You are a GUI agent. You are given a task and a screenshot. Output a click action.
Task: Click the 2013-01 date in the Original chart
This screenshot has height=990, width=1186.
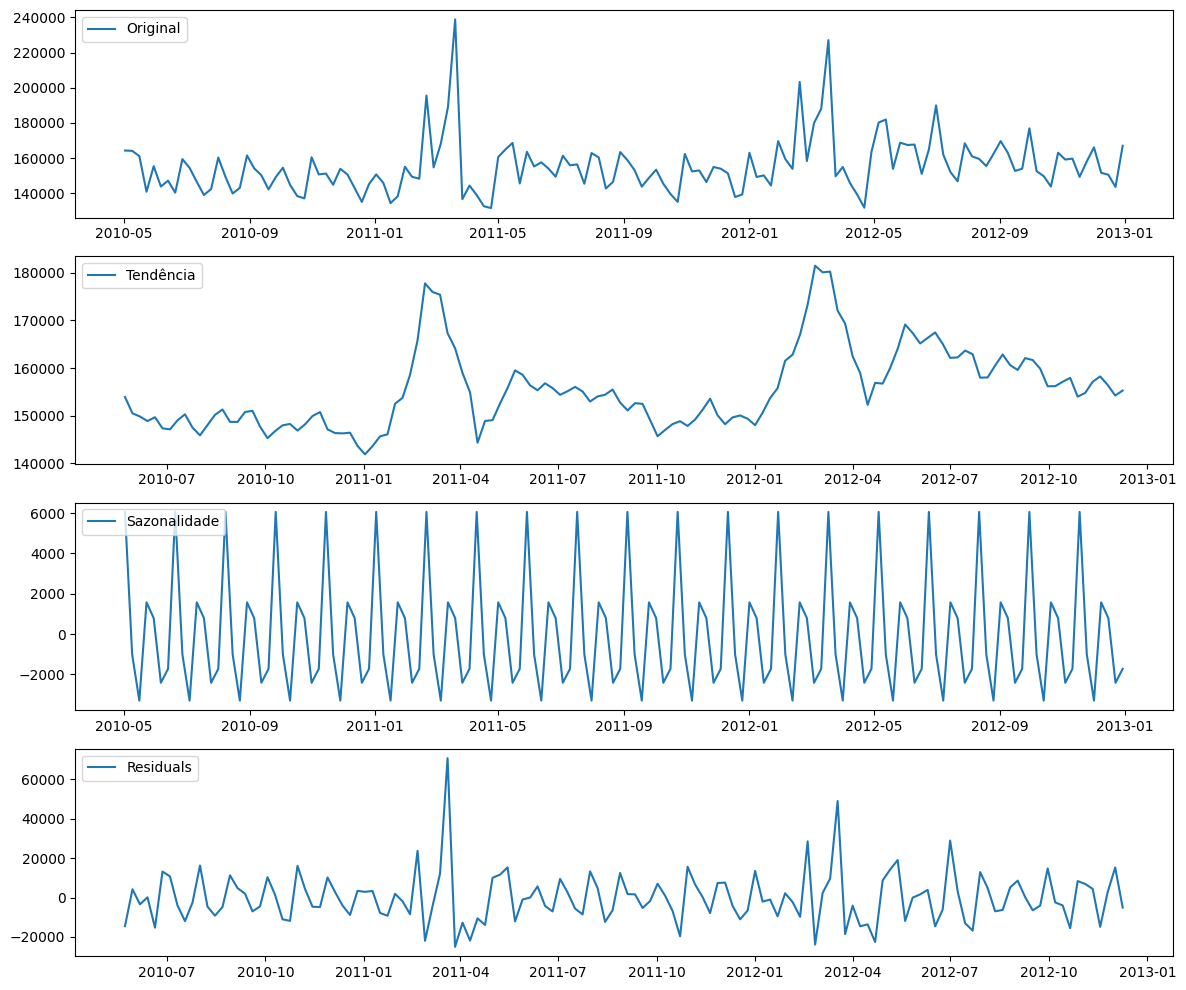(1125, 234)
